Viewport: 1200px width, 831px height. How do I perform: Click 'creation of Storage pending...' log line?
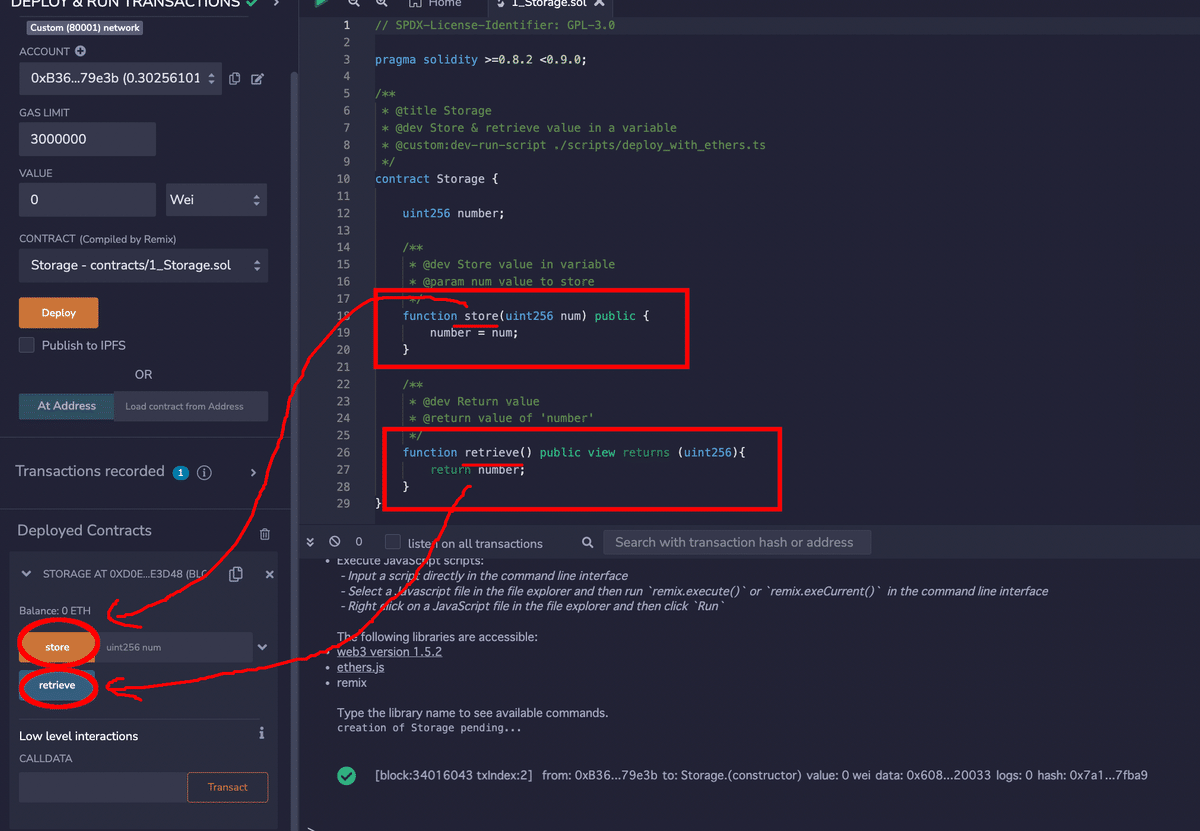(429, 728)
